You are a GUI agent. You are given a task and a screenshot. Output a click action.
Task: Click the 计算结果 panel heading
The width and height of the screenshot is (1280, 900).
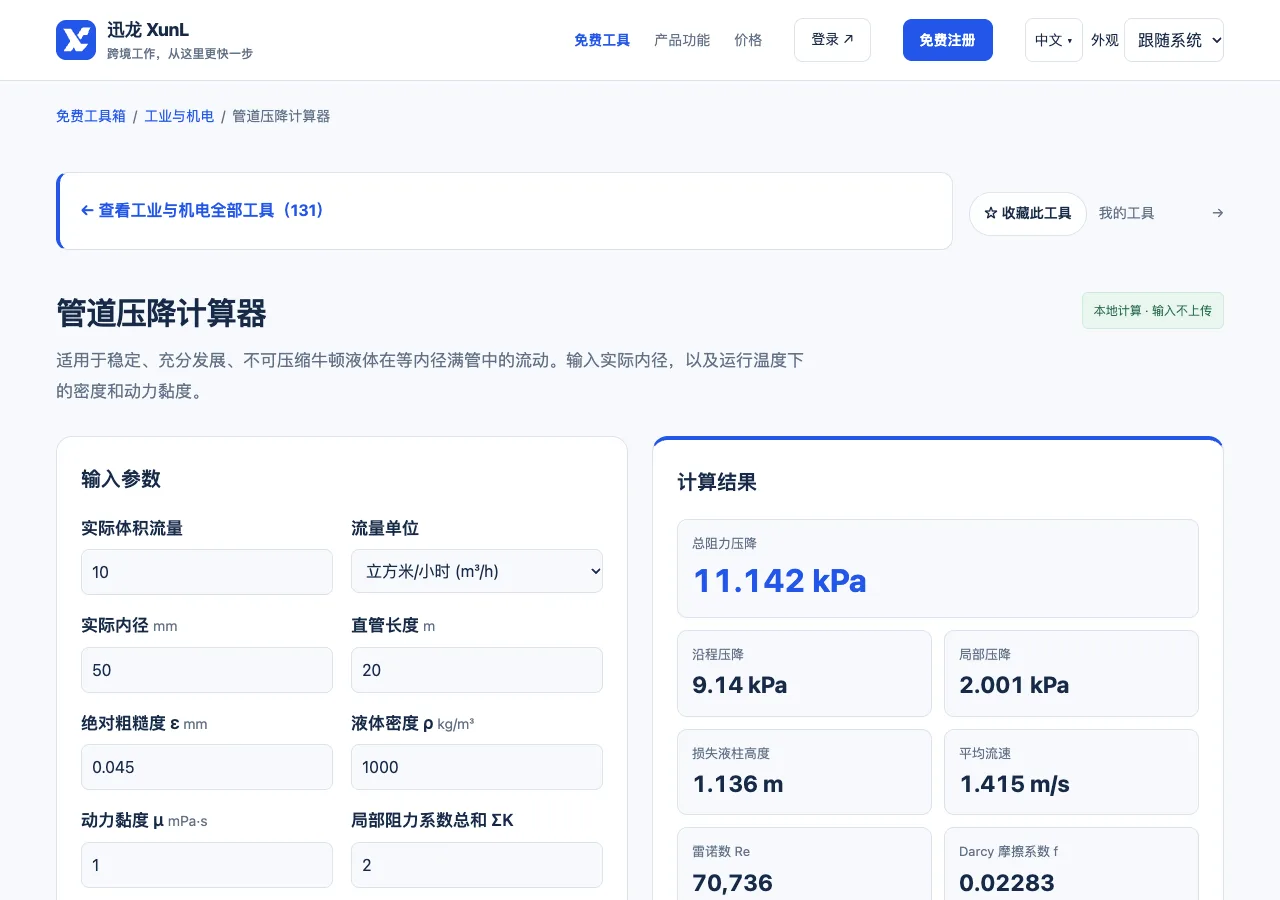tap(717, 482)
